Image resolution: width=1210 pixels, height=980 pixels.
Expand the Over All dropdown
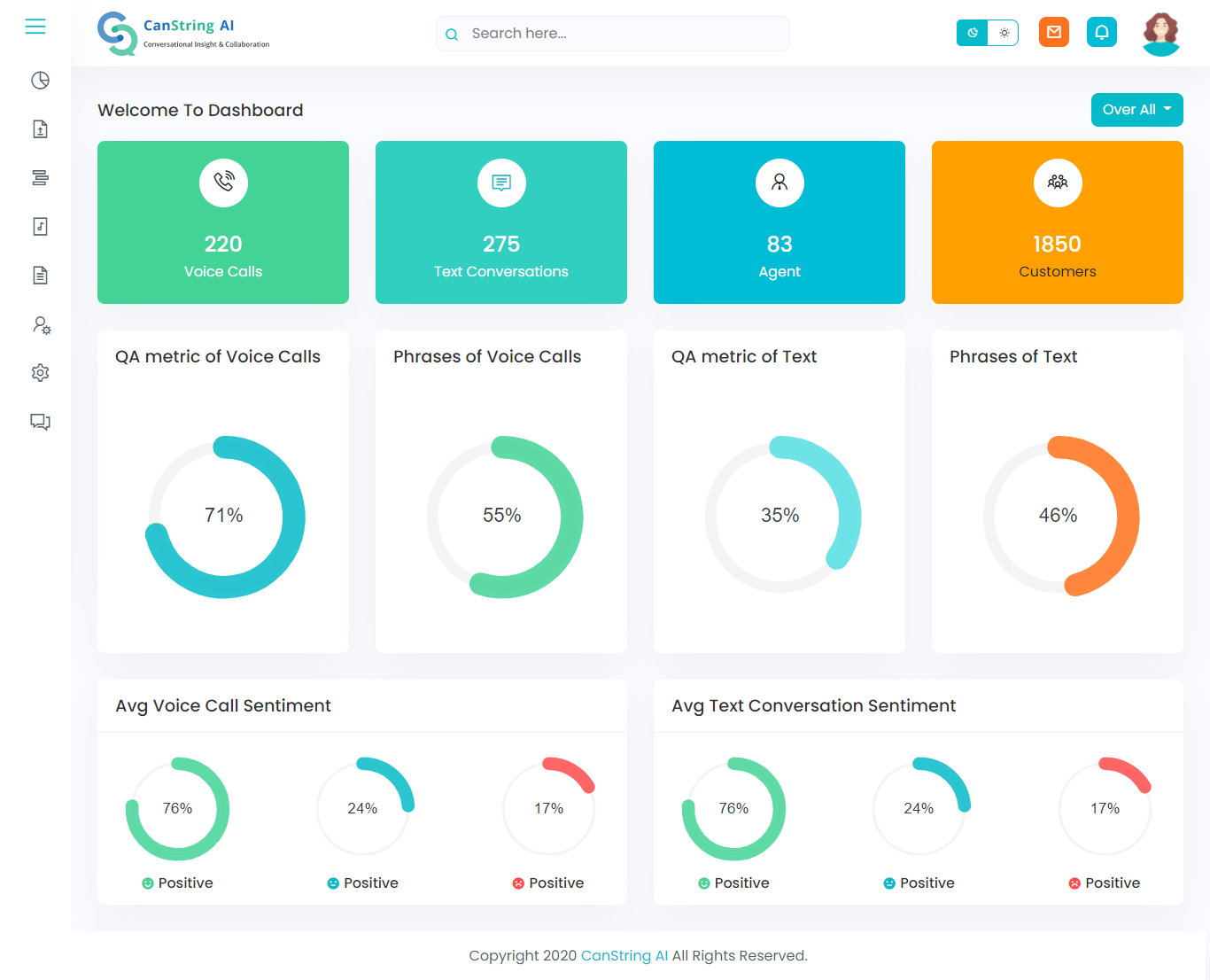[1136, 110]
